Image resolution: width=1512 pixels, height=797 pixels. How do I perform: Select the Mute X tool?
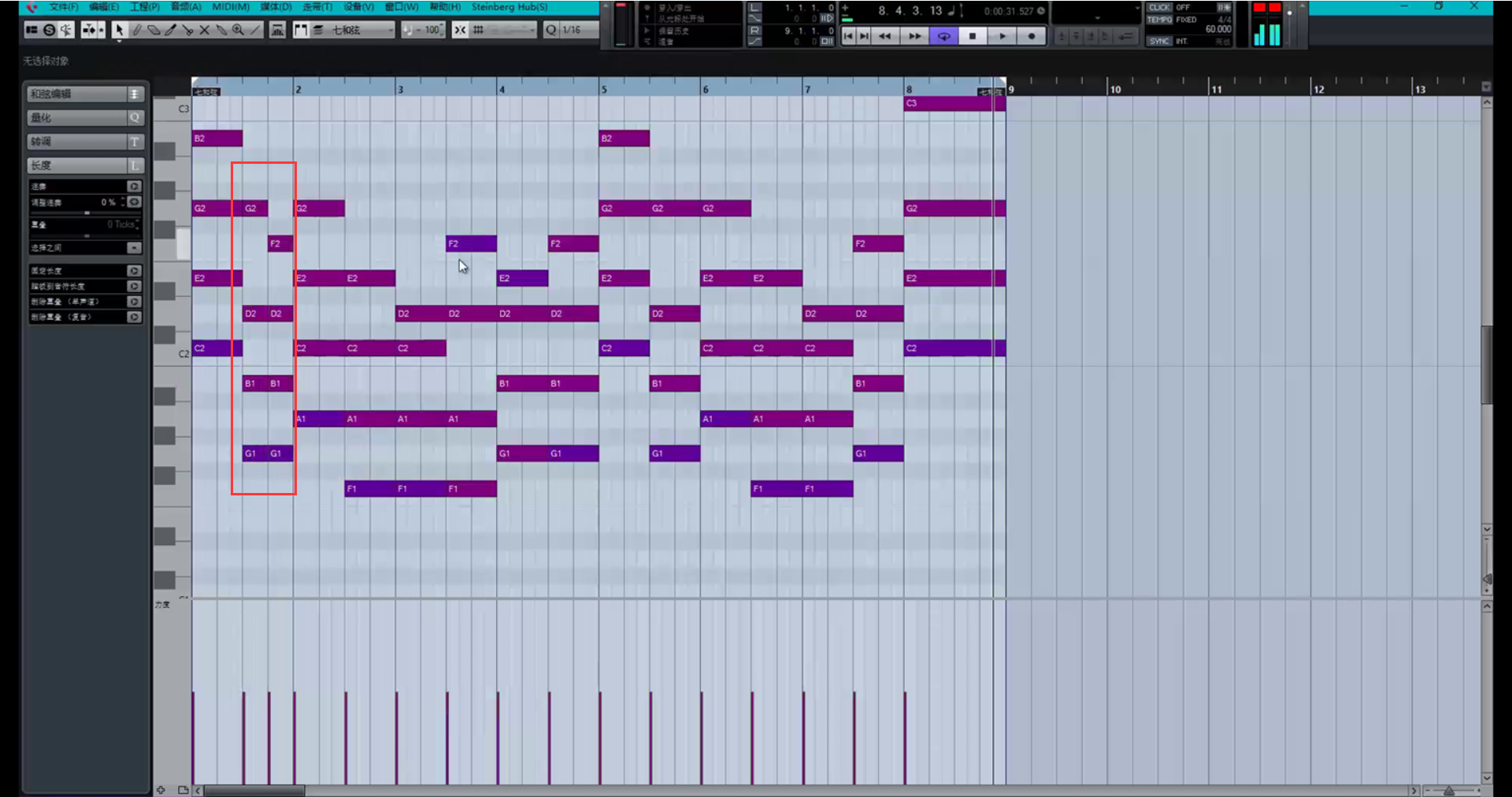205,30
